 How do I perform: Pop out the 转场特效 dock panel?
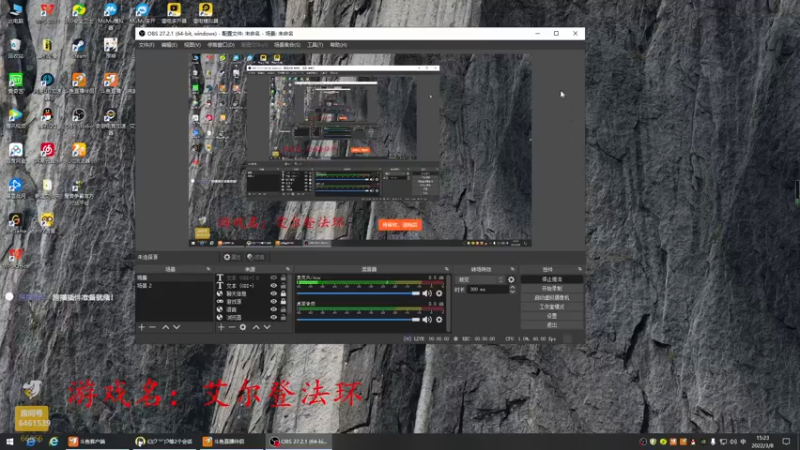pyautogui.click(x=512, y=269)
